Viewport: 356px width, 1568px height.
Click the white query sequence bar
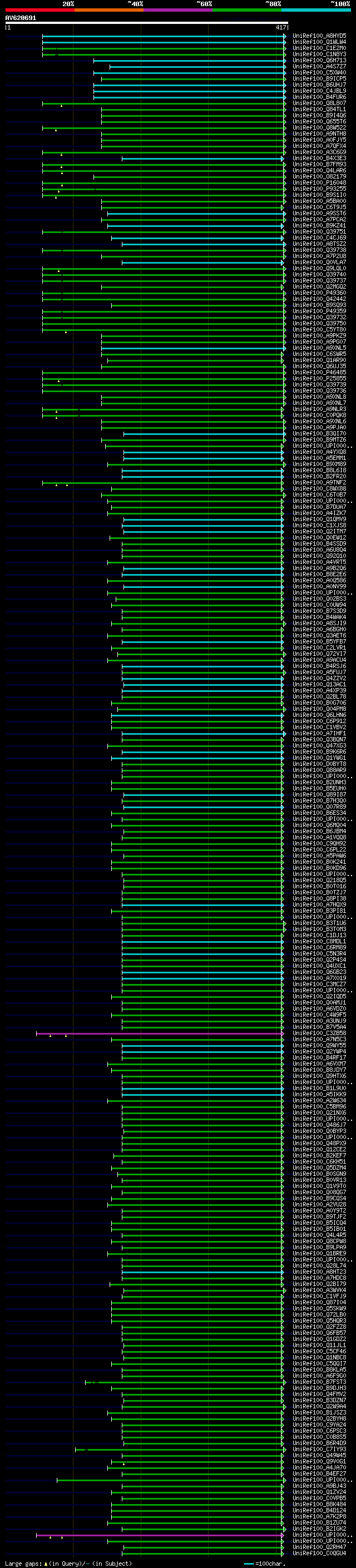[x=146, y=23]
